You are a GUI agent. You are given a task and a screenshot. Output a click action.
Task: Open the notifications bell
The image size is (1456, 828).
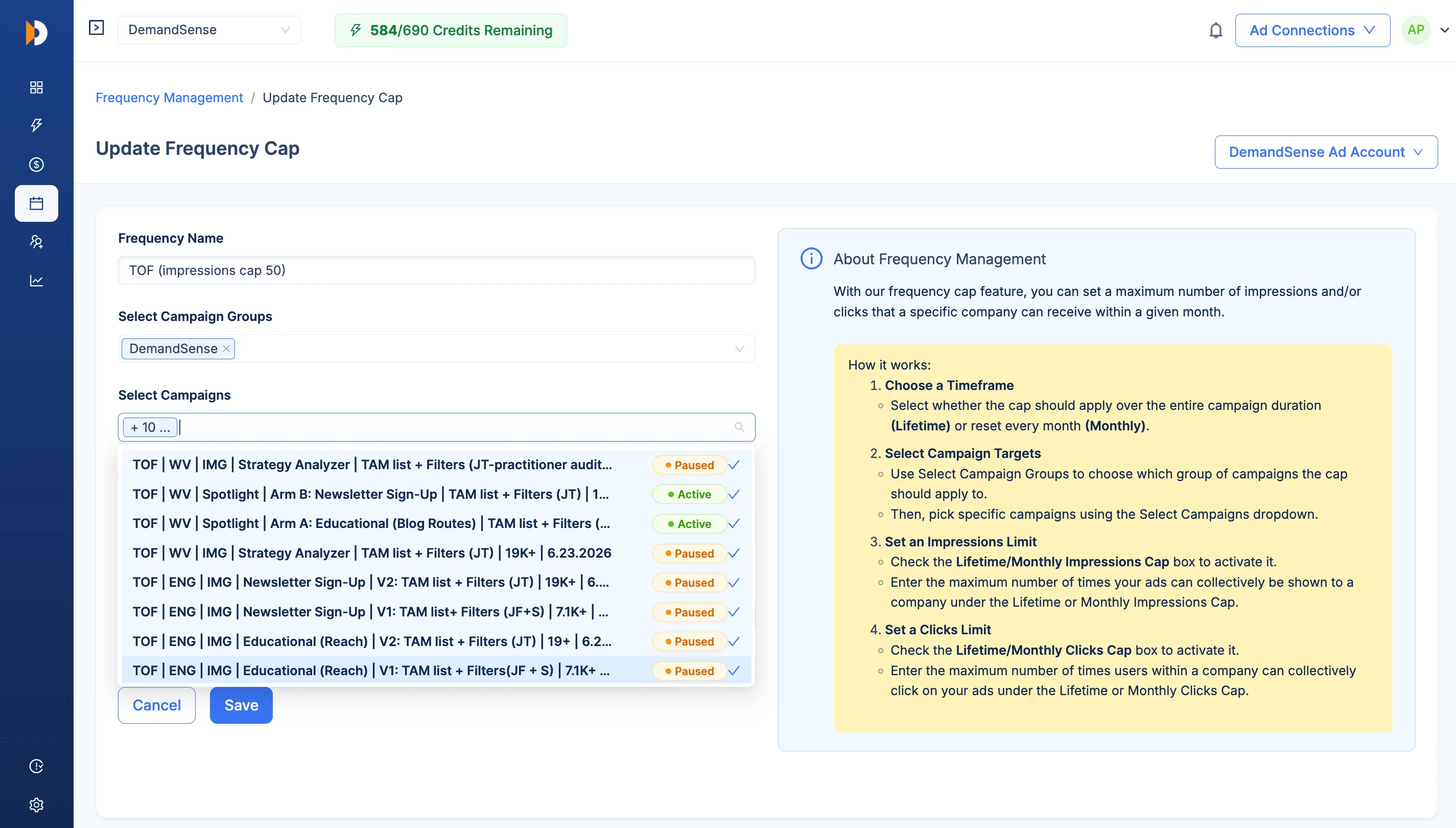(1215, 30)
